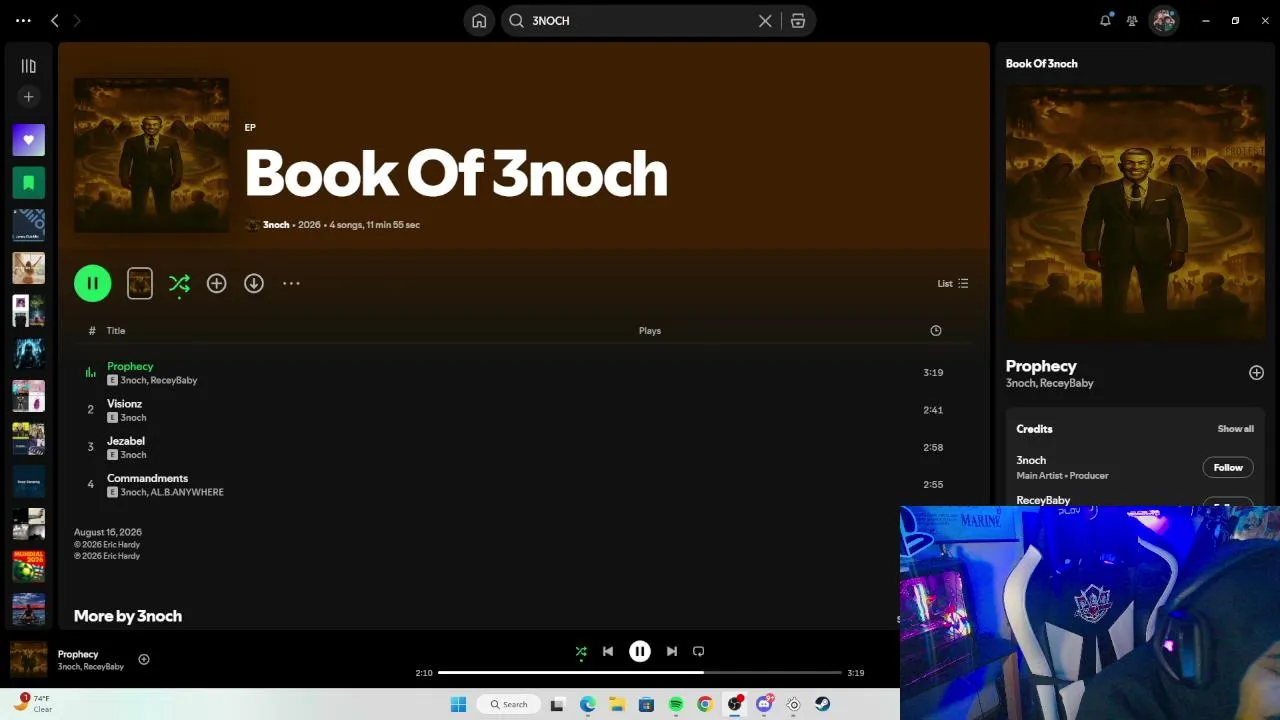Open the Prophecy title in the right panel
This screenshot has height=720, width=1280.
(1041, 366)
